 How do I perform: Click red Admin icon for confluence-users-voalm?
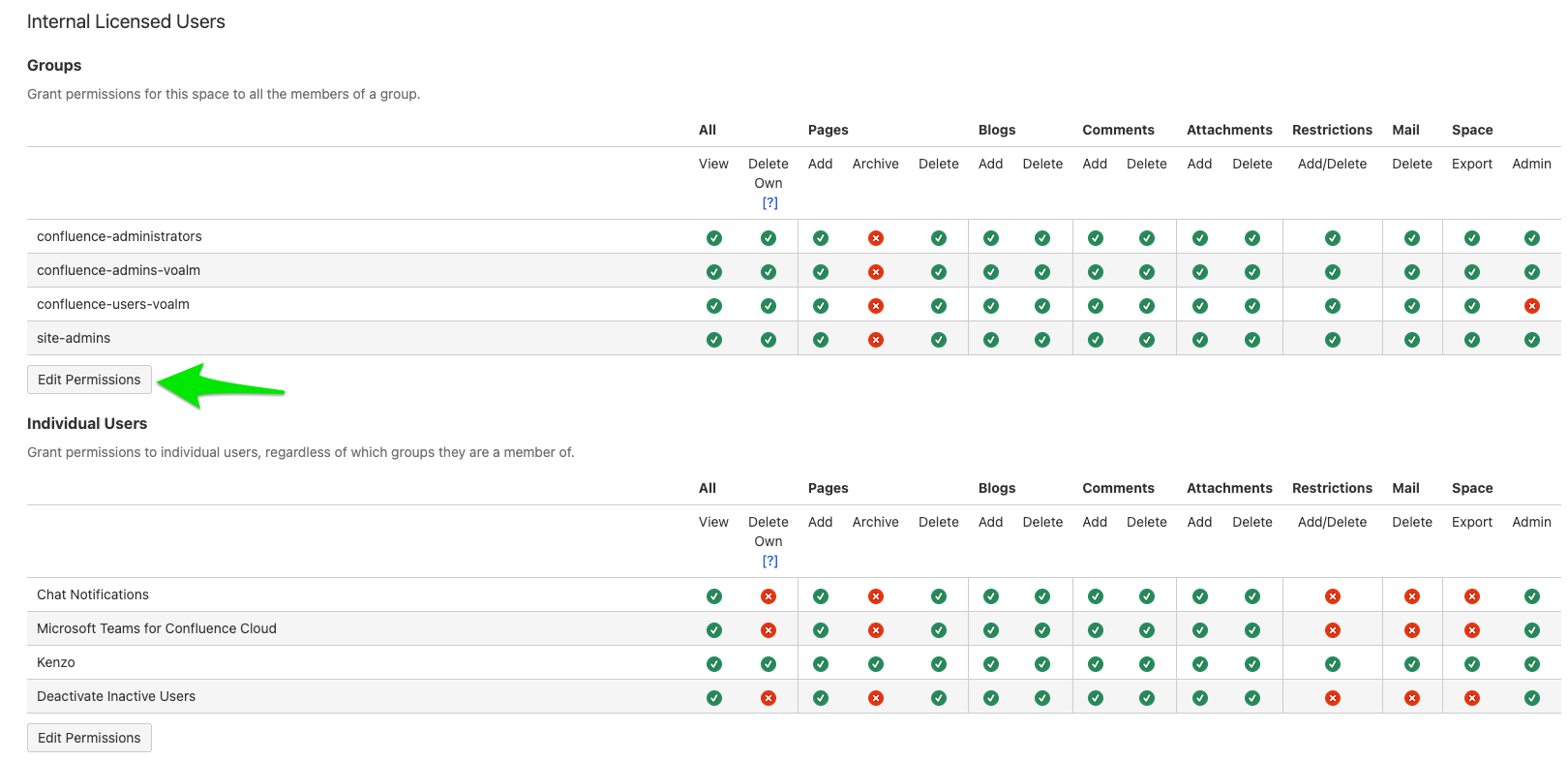coord(1531,306)
